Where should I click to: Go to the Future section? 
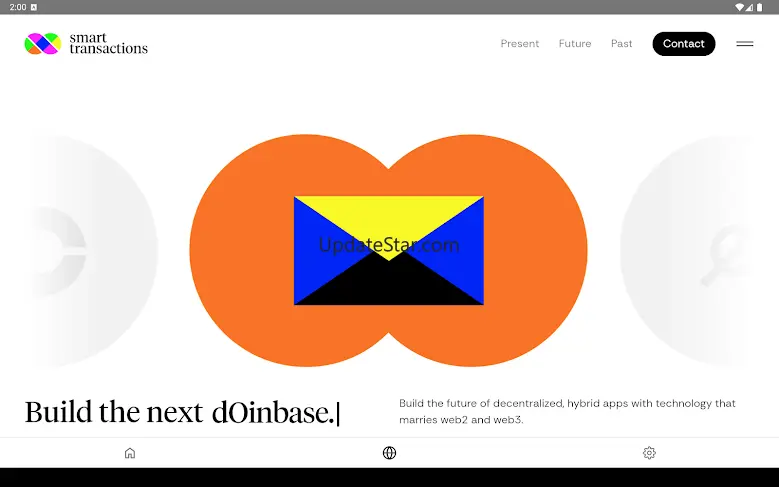pos(575,44)
